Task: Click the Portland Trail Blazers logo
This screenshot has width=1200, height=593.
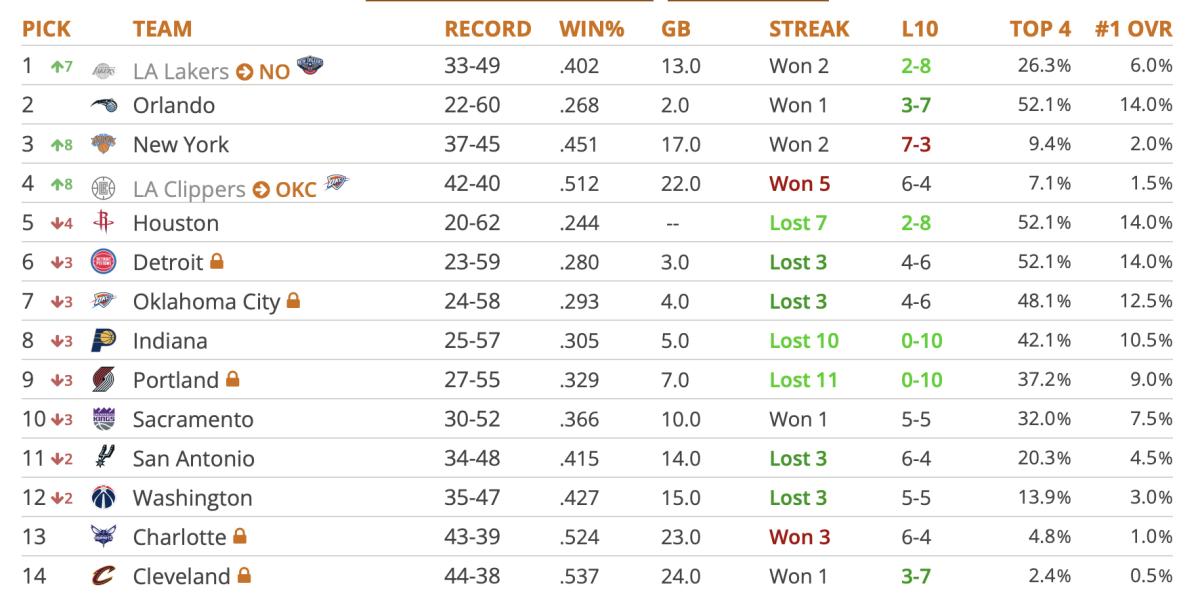Action: click(103, 380)
